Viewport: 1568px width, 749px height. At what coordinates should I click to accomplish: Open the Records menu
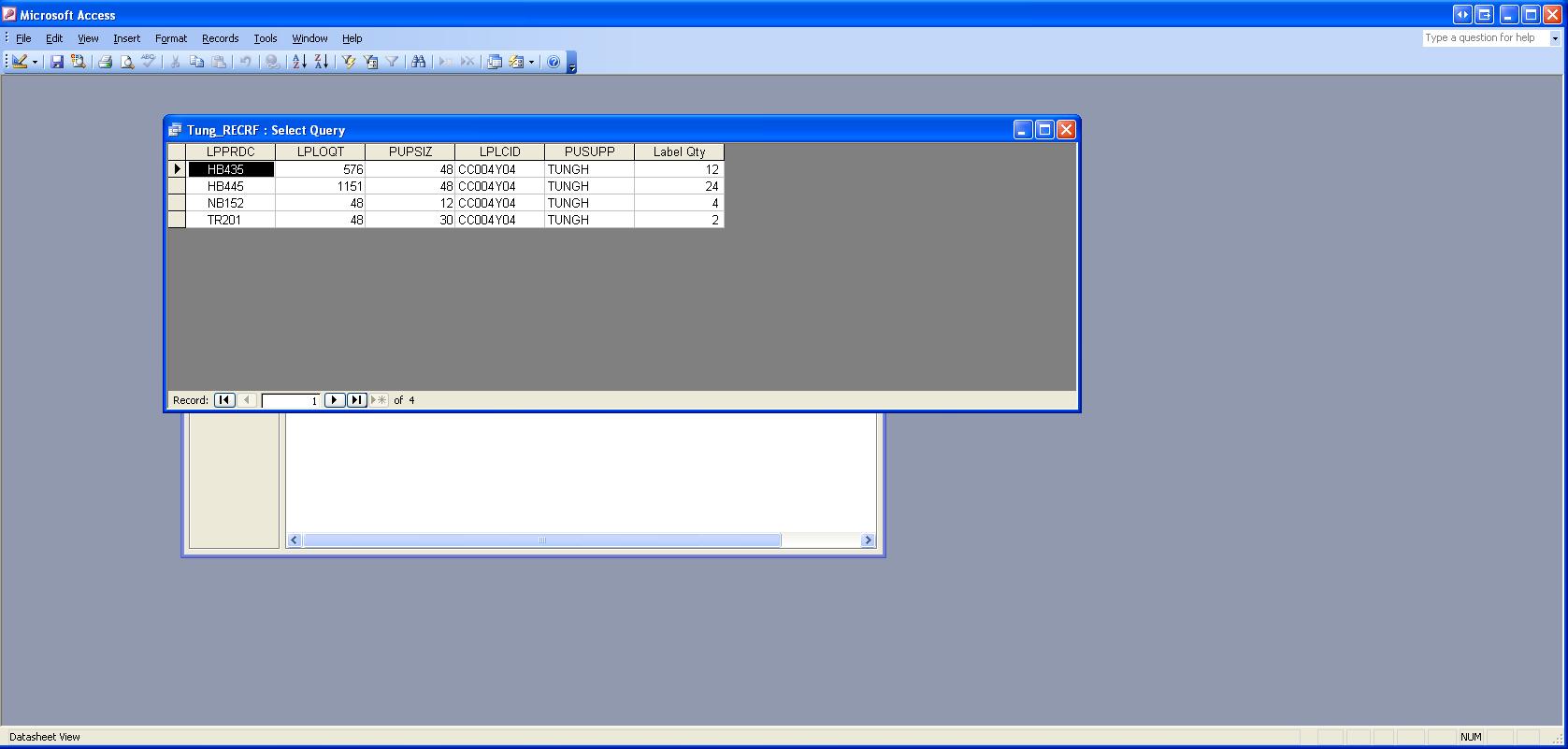pyautogui.click(x=220, y=38)
